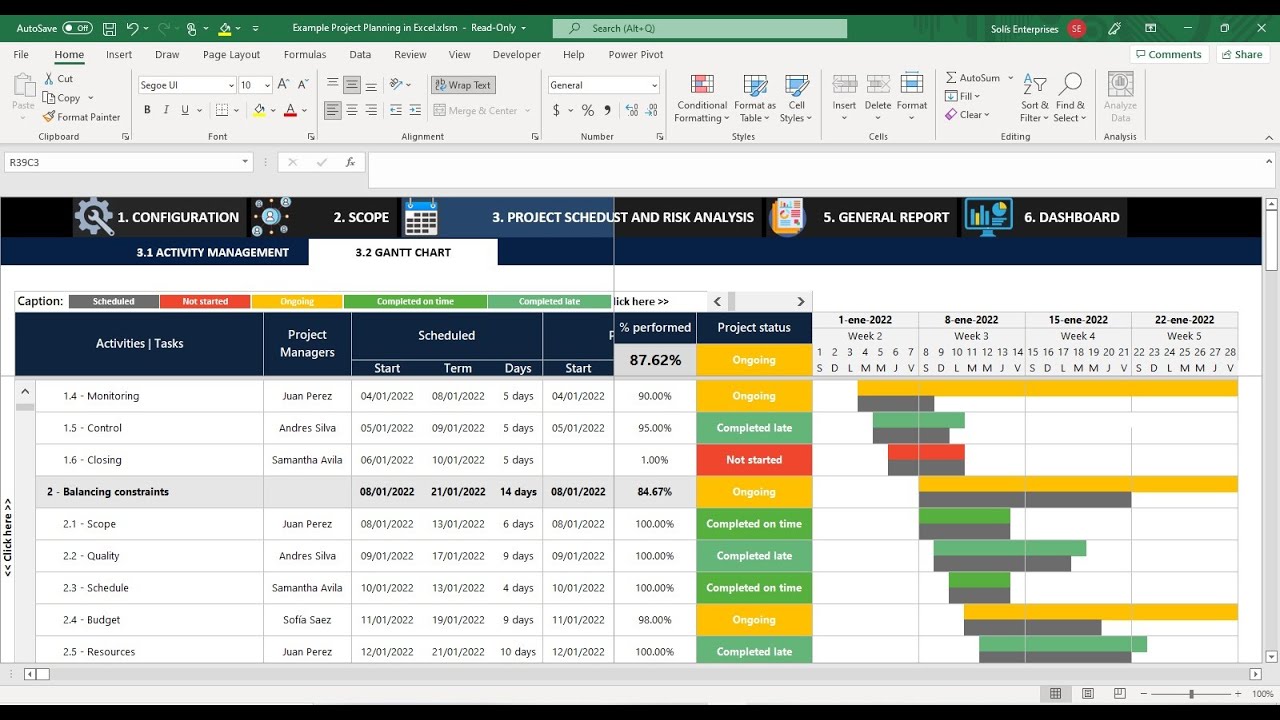The width and height of the screenshot is (1280, 720).
Task: Open the Segoe UI font name dropdown
Action: point(231,85)
